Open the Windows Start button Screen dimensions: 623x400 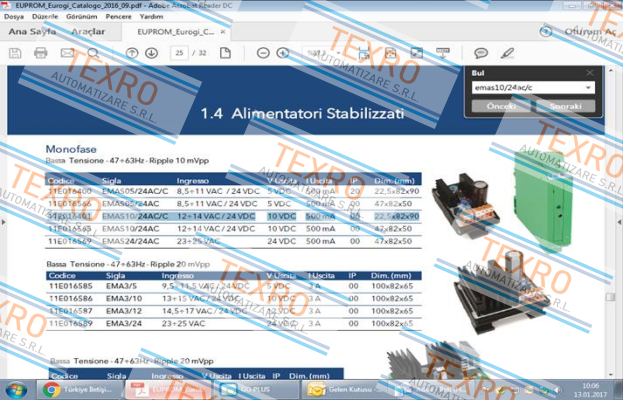coord(16,390)
